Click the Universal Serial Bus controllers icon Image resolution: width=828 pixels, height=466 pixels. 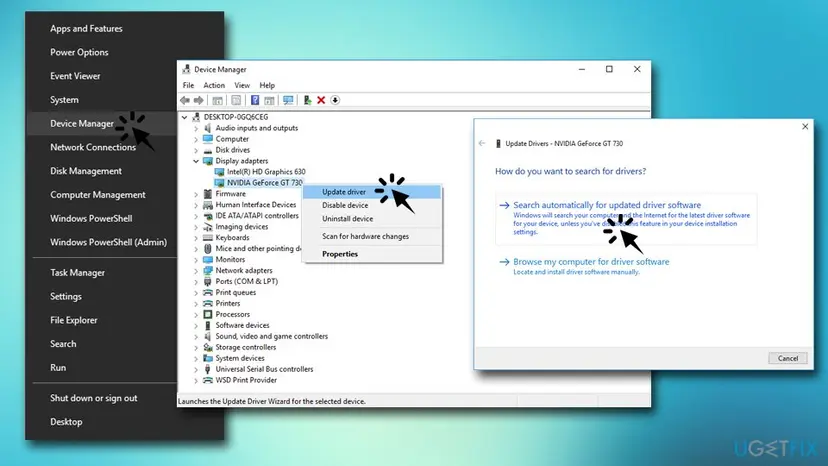208,369
